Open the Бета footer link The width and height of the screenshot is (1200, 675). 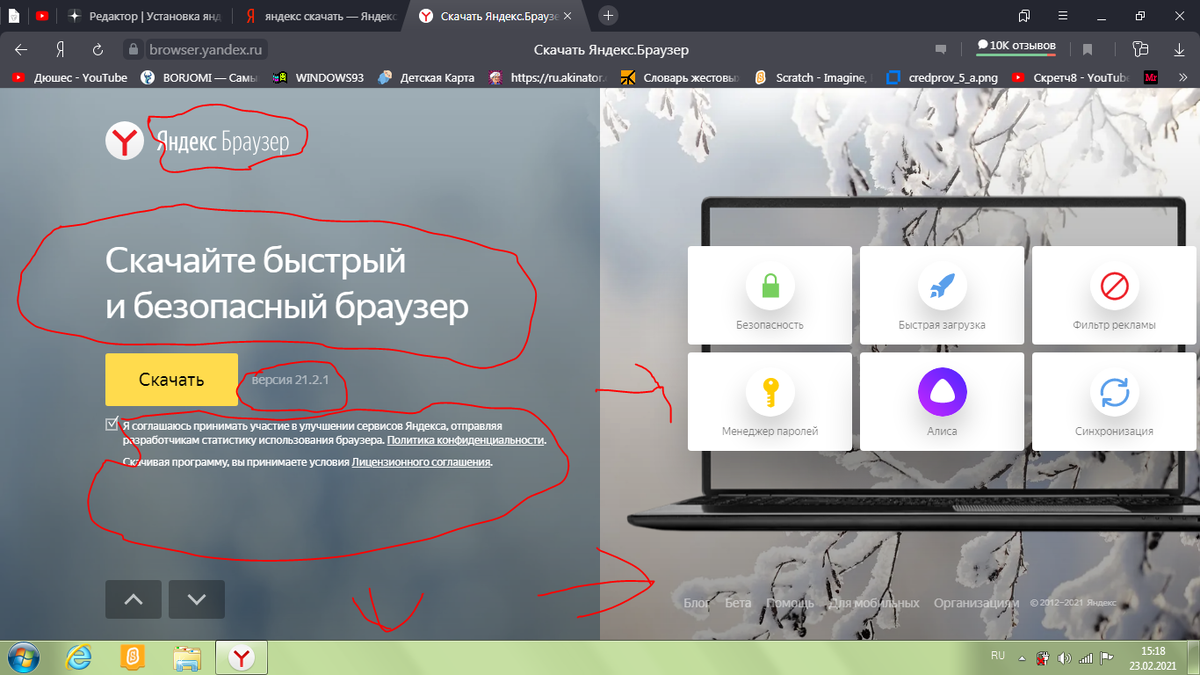click(x=738, y=603)
